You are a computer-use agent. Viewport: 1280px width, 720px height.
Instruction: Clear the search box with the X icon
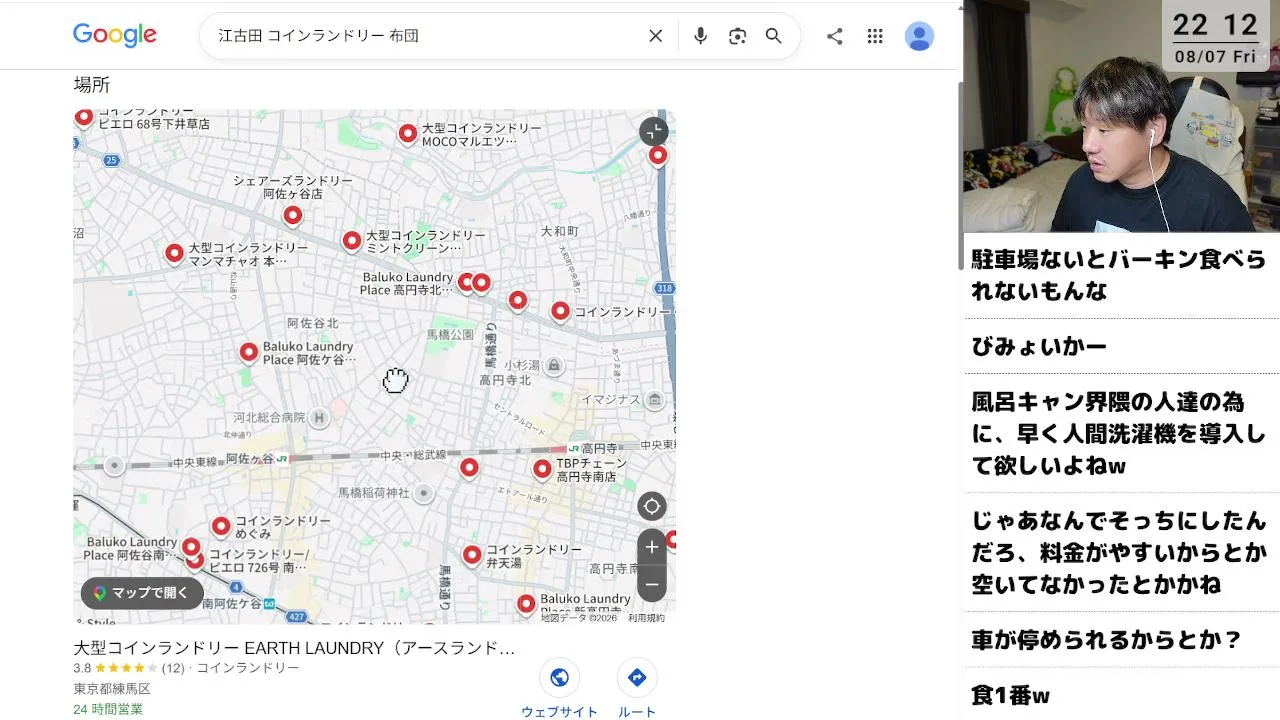655,36
